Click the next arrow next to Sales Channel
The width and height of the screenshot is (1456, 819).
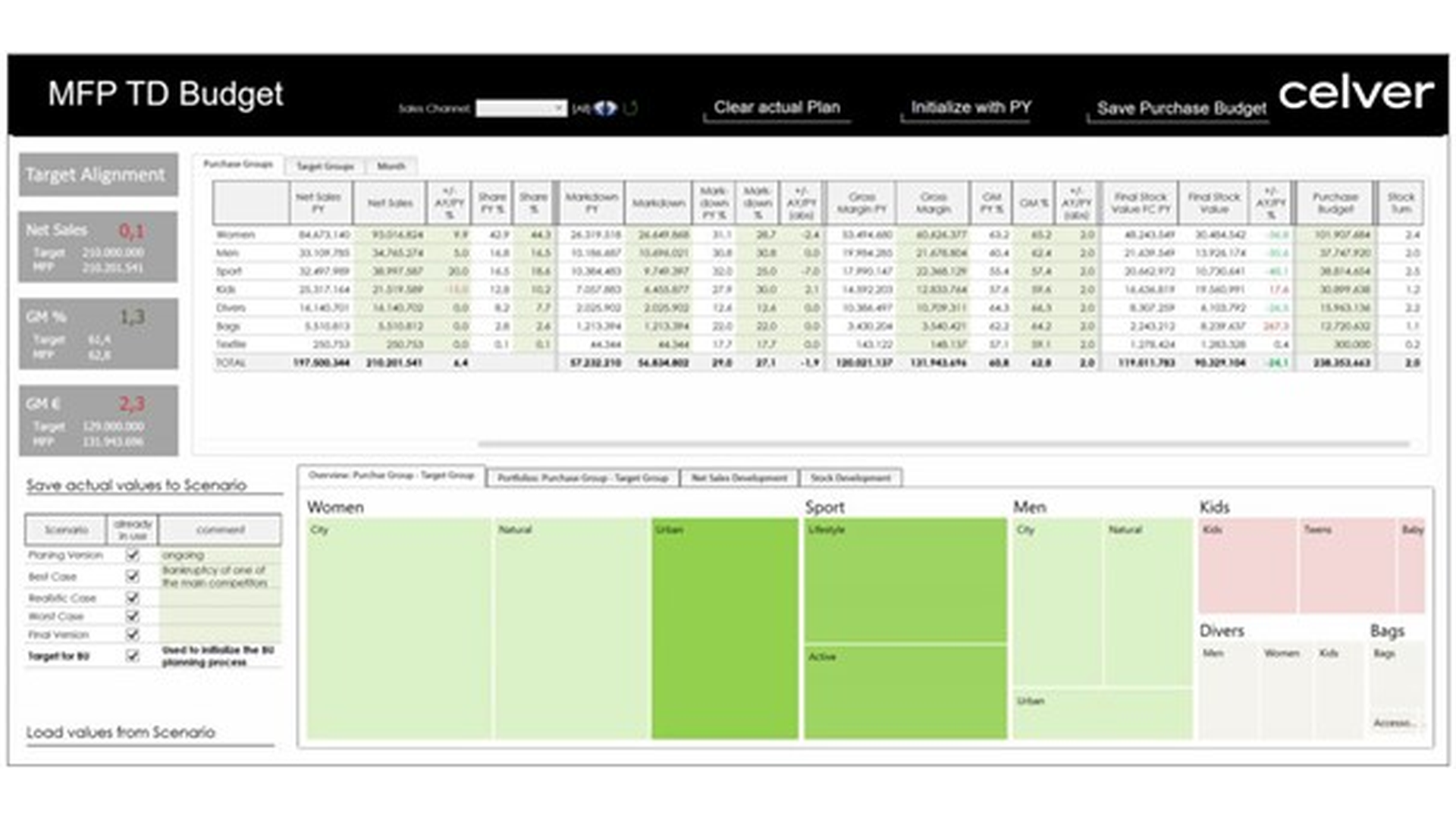(611, 108)
